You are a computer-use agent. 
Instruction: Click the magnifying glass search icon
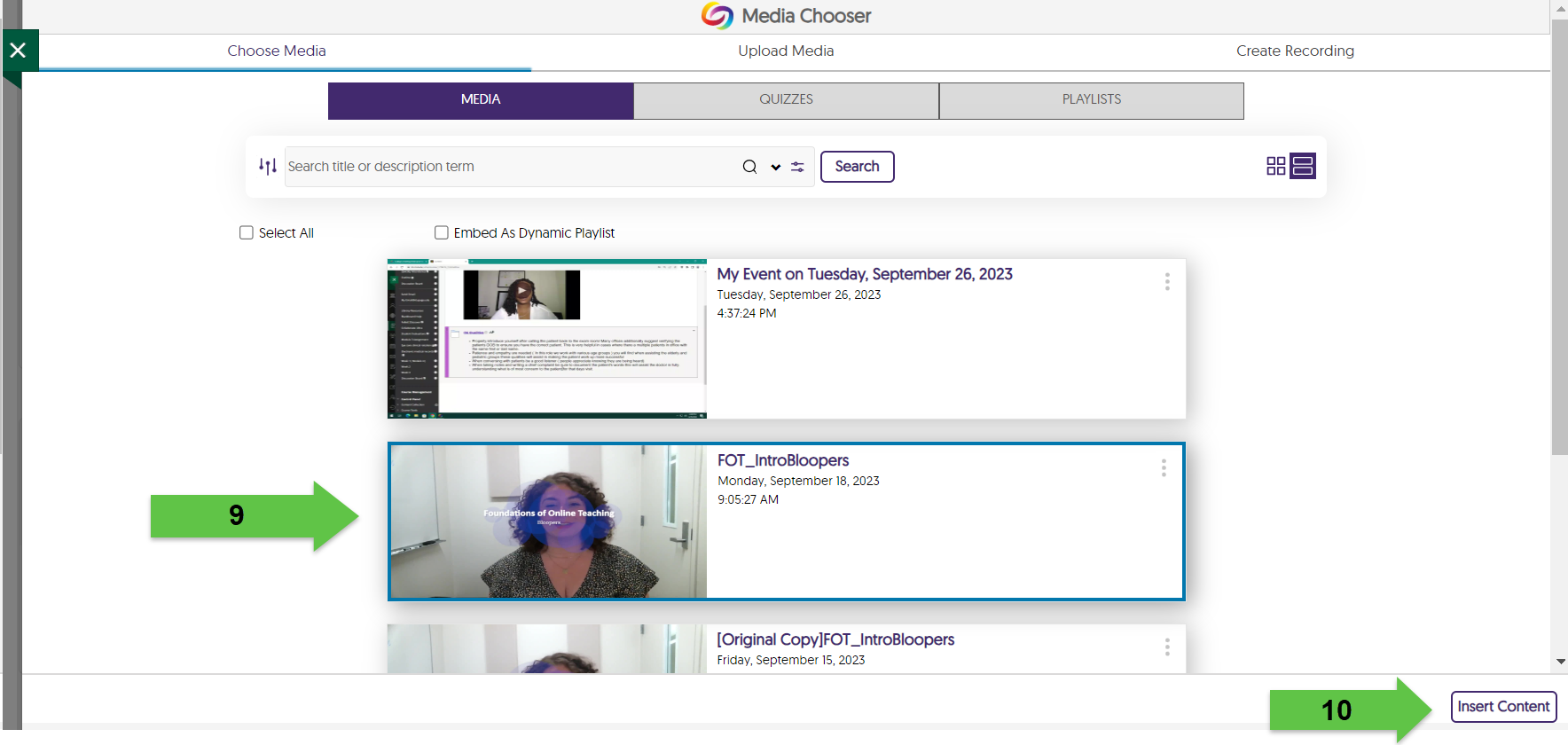point(749,167)
